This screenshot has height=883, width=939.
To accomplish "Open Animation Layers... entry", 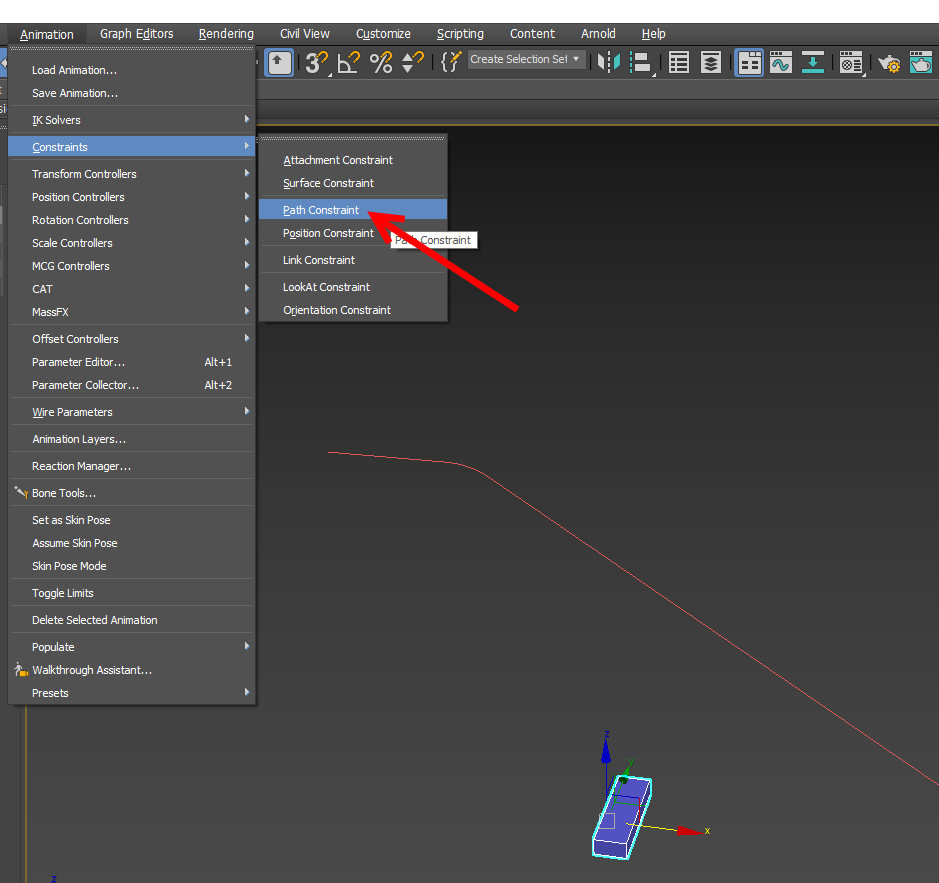I will [x=132, y=439].
